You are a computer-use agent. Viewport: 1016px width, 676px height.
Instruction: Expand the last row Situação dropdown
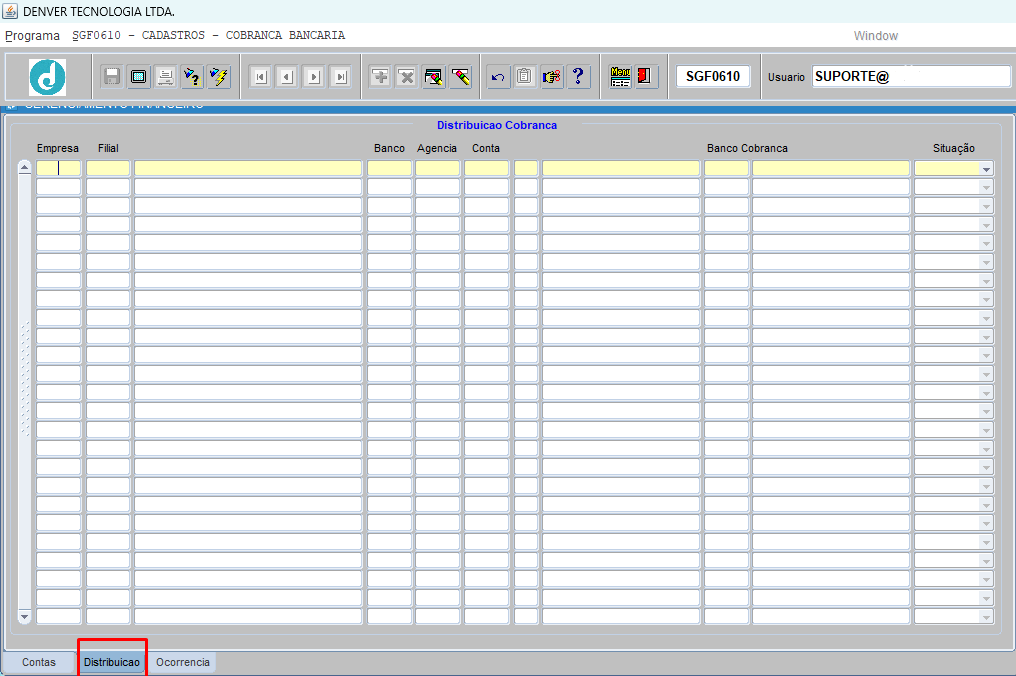tap(986, 617)
